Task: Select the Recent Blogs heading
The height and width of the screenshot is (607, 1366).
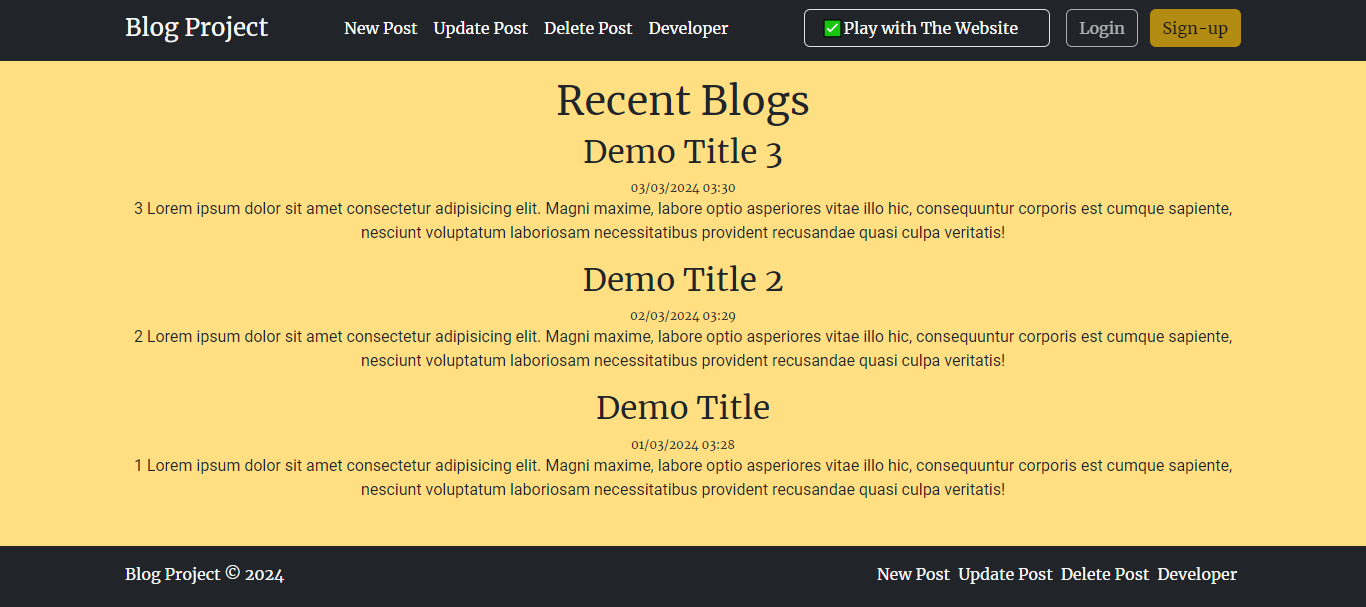Action: (x=683, y=100)
